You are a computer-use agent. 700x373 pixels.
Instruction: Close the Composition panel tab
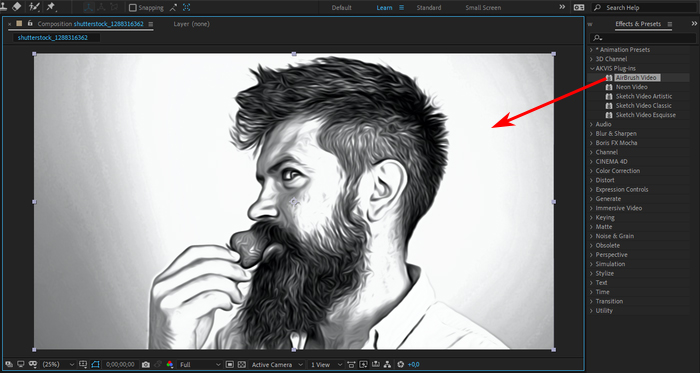[9, 24]
